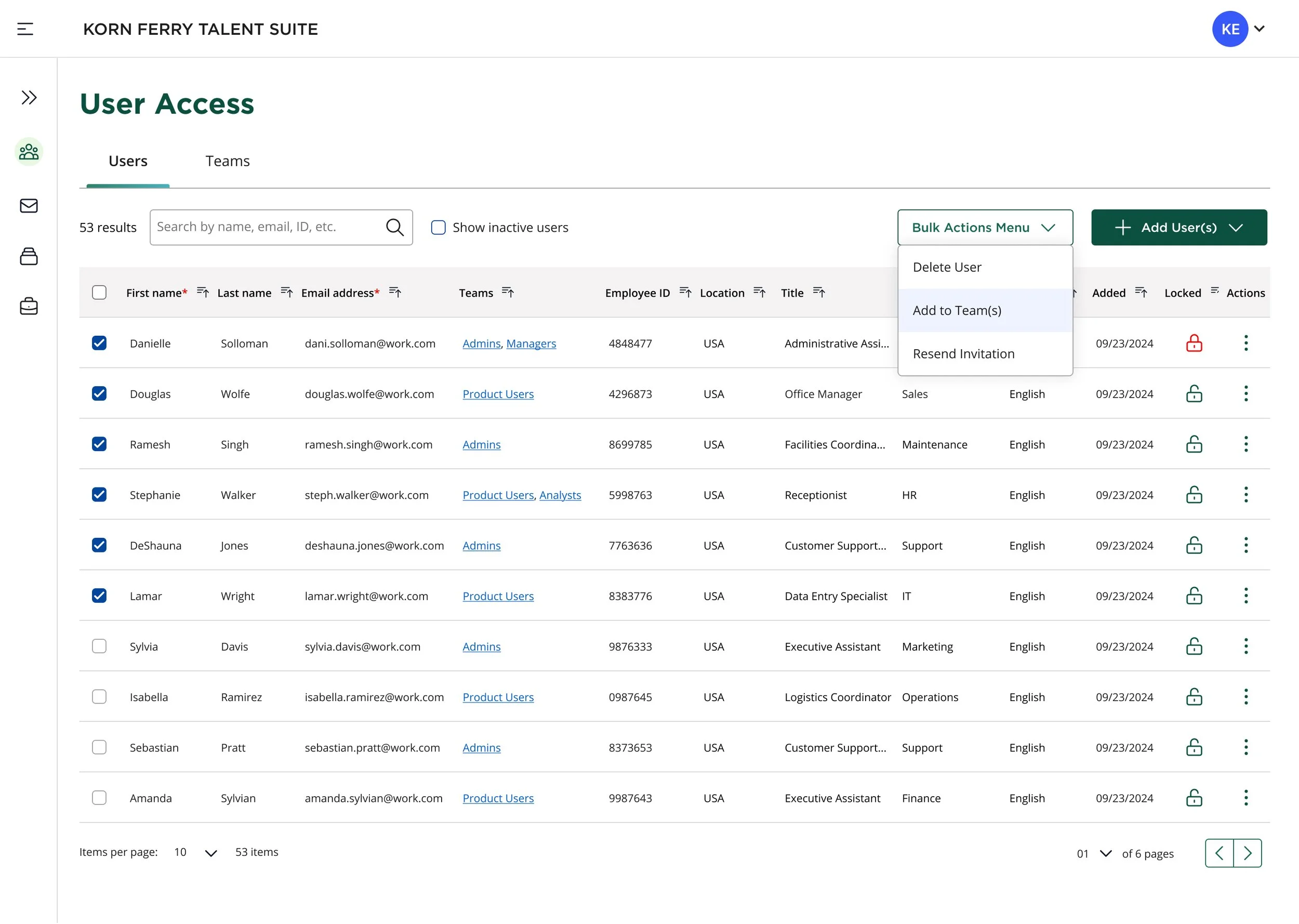Click unlock icon for Sylvia Davis
The height and width of the screenshot is (924, 1299).
coord(1194,647)
